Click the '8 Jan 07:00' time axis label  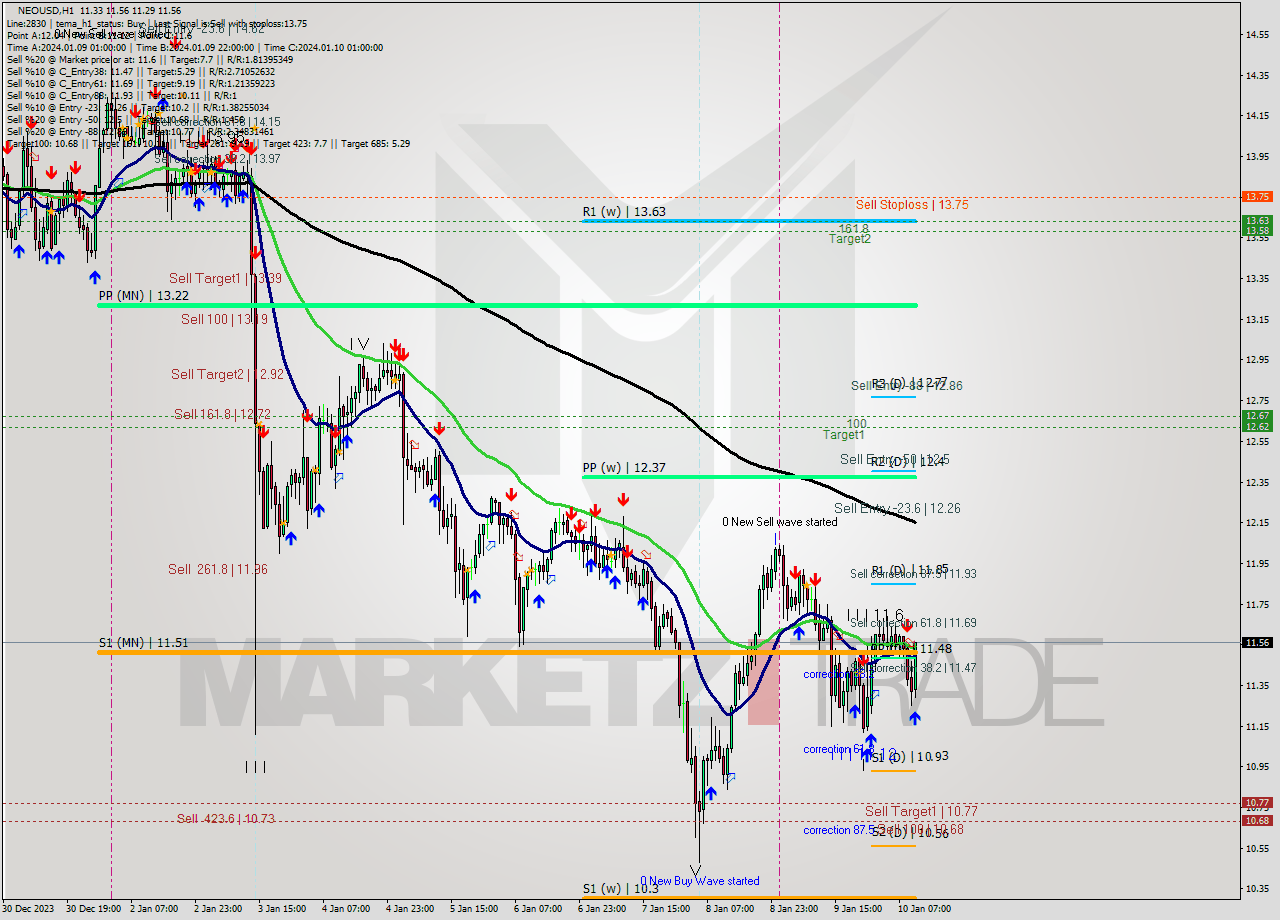coord(729,909)
